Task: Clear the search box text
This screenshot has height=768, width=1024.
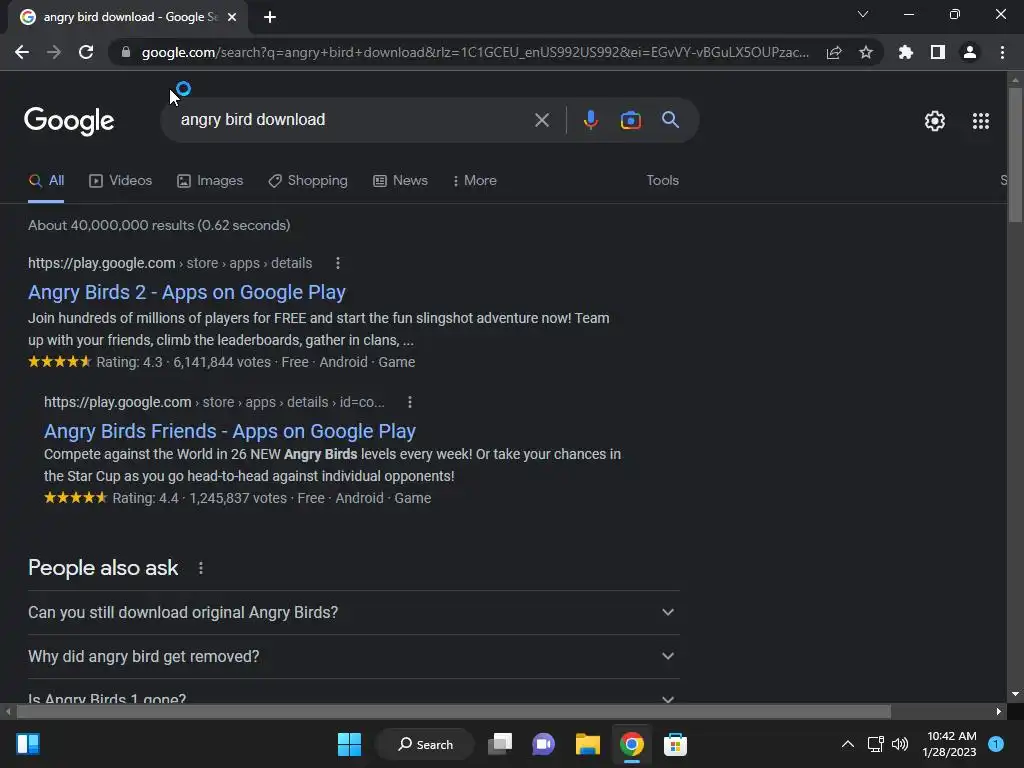Action: 541,120
